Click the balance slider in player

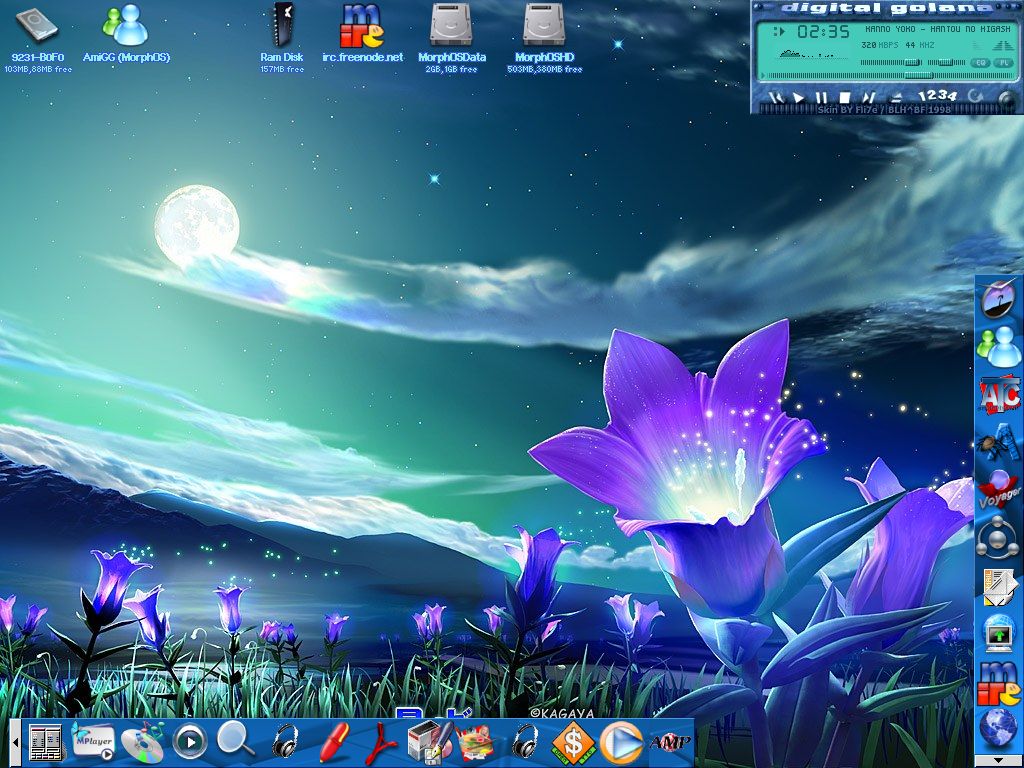point(946,63)
